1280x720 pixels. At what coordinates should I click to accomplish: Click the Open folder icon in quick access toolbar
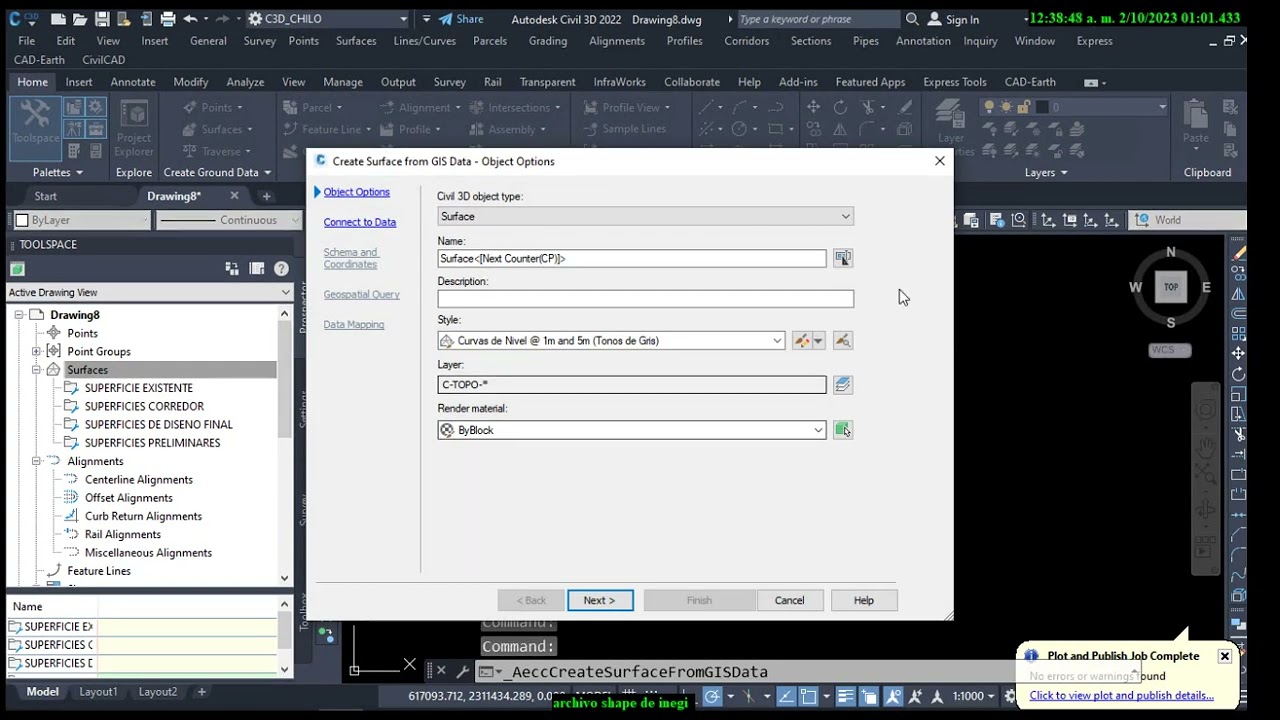point(80,19)
